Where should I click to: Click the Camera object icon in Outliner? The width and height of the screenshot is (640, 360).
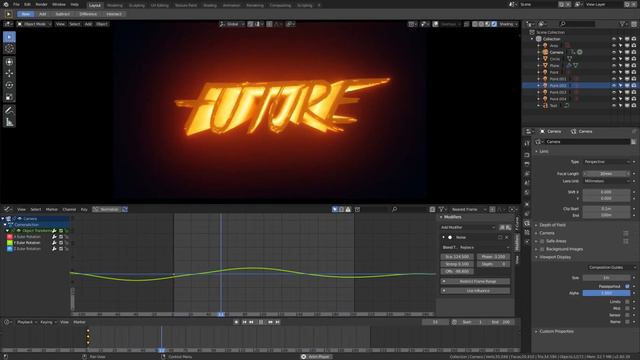[545, 52]
